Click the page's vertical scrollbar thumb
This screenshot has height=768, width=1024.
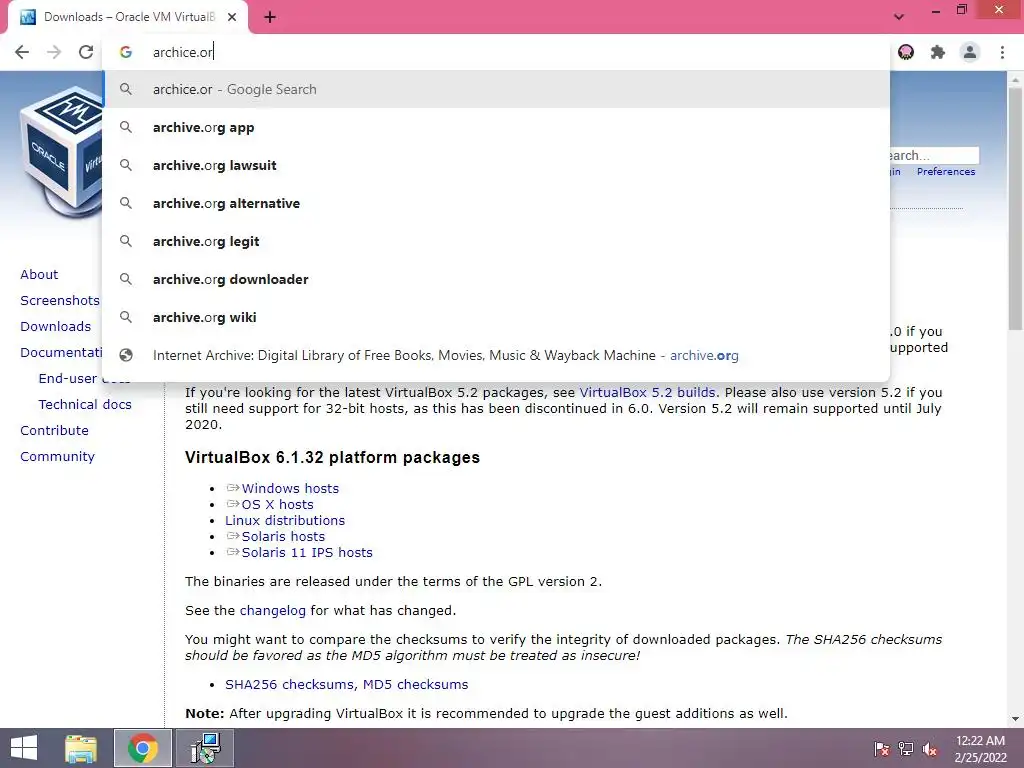coord(1015,209)
